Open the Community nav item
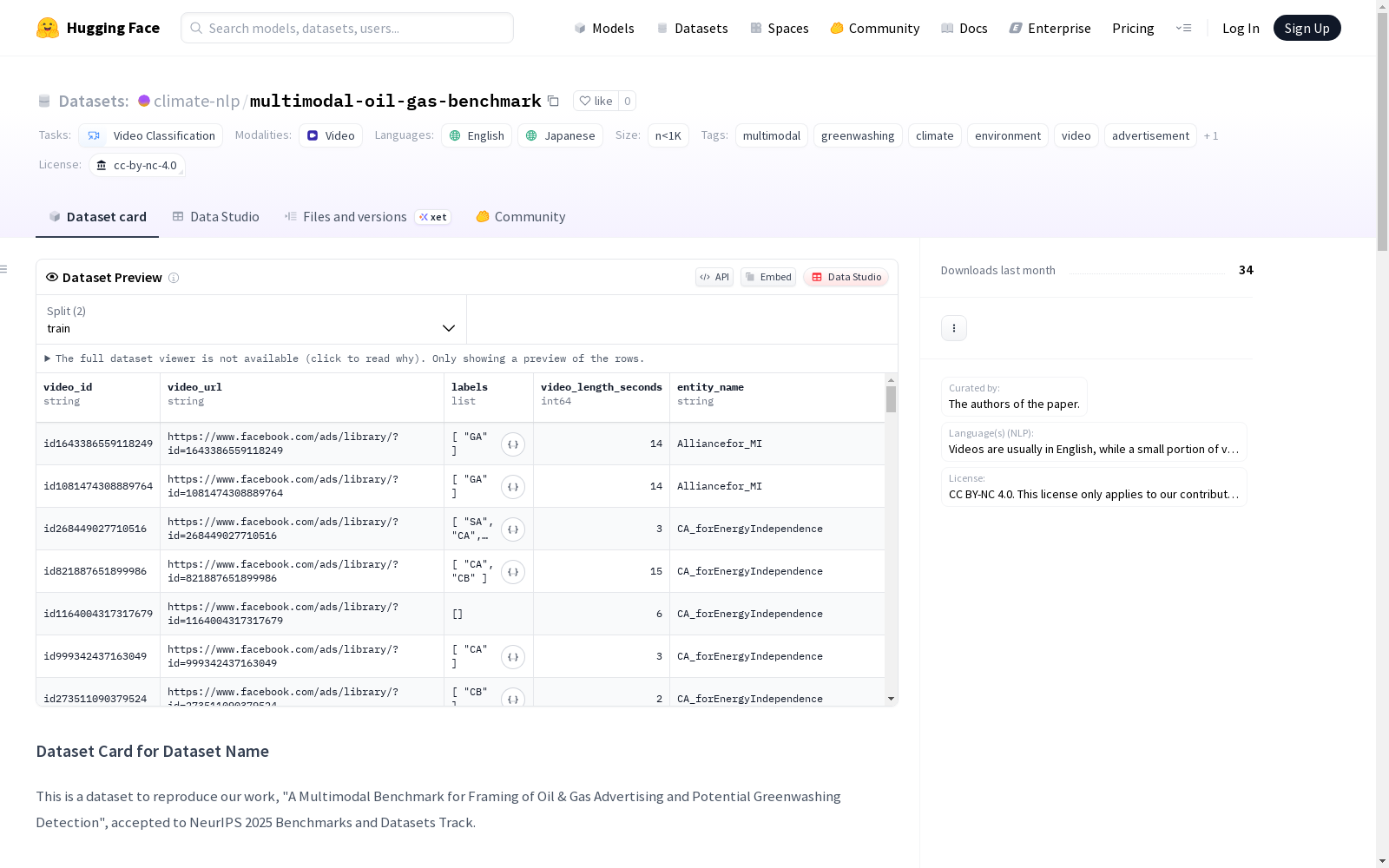 tap(875, 28)
